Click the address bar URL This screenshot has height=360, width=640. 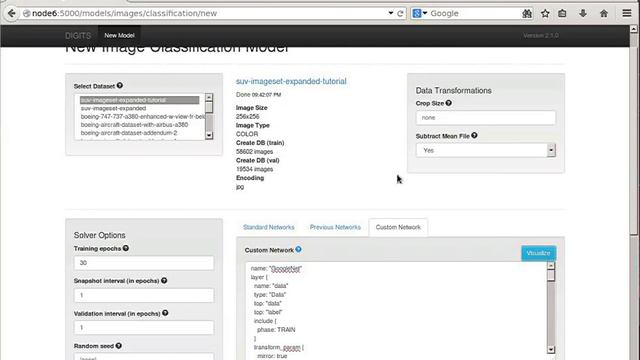pyautogui.click(x=124, y=13)
